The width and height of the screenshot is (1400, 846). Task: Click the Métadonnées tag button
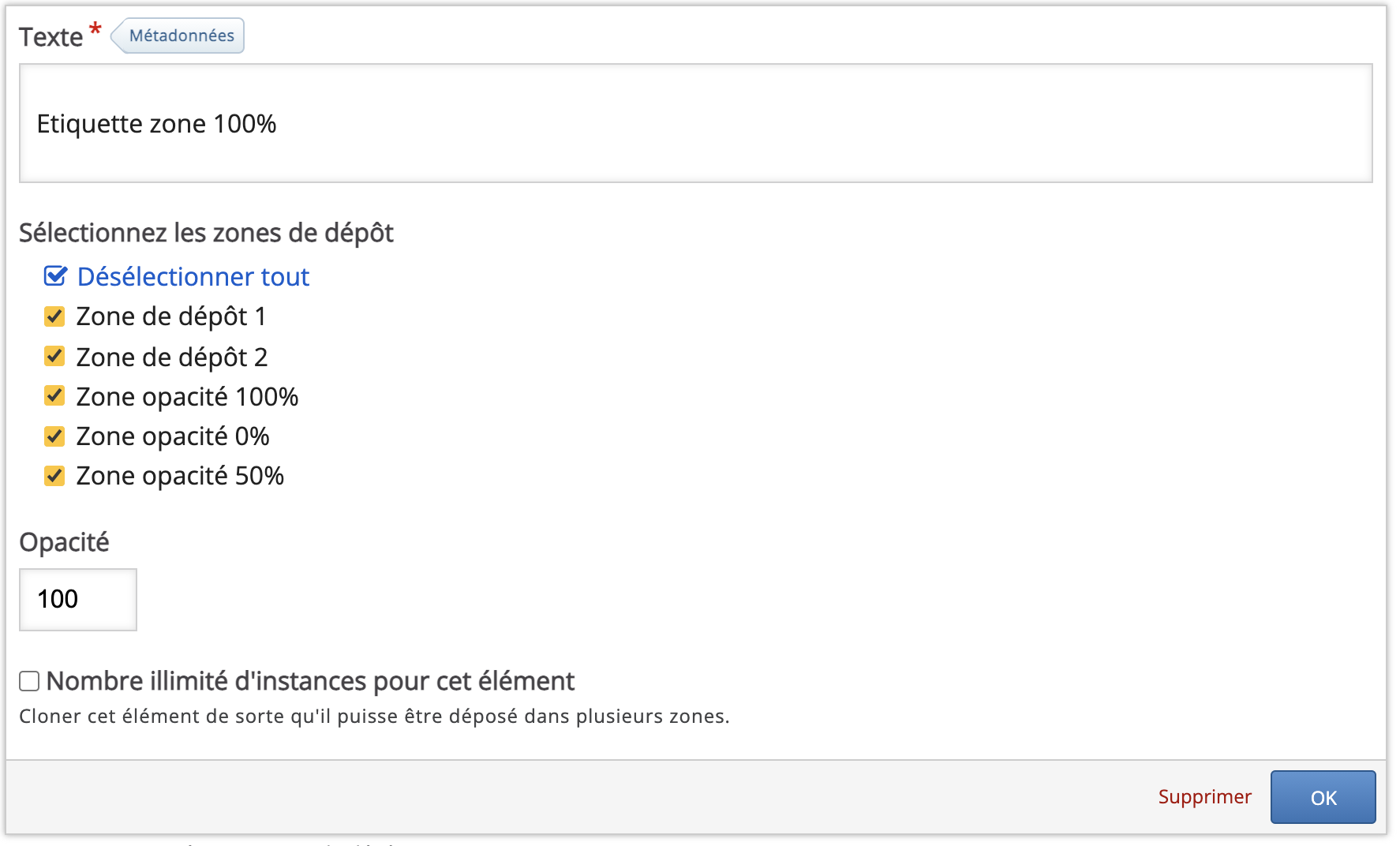(181, 36)
